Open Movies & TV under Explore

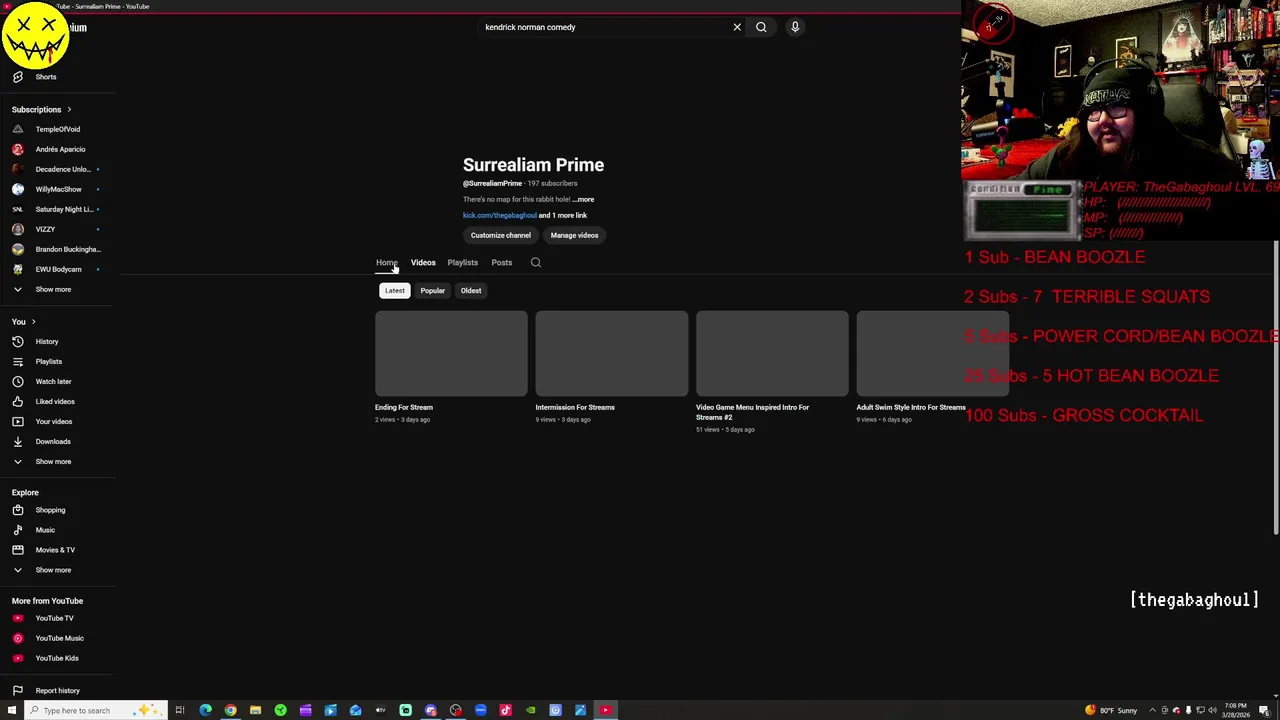55,550
